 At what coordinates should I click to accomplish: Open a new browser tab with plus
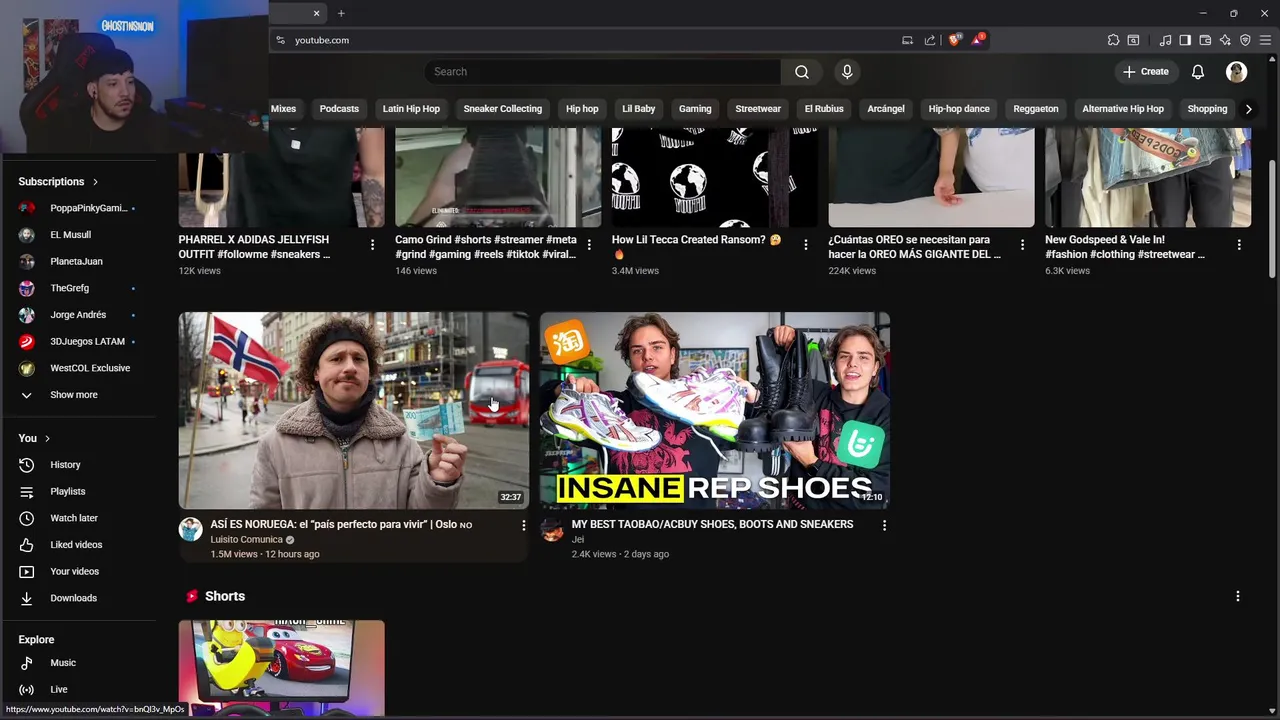click(x=341, y=13)
